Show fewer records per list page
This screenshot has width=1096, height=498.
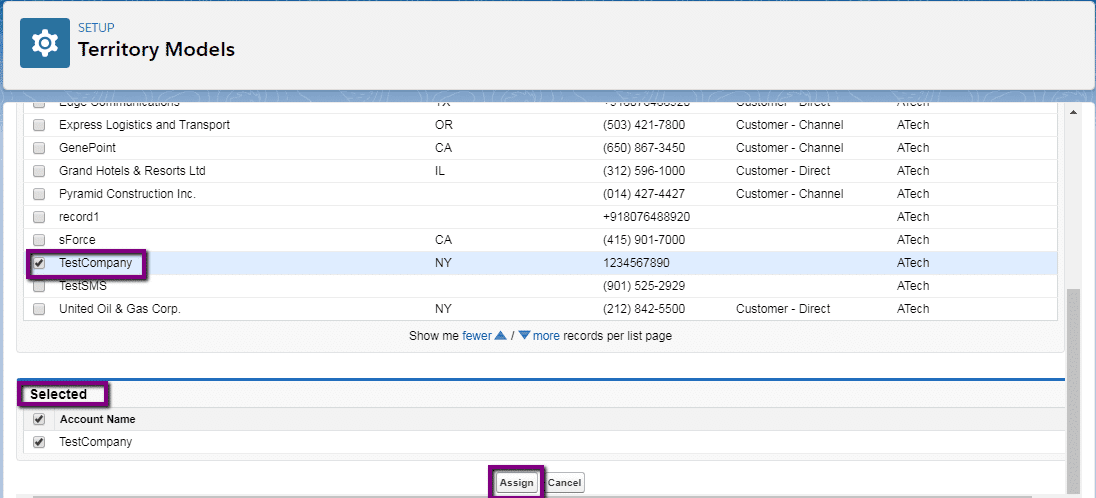tap(477, 336)
